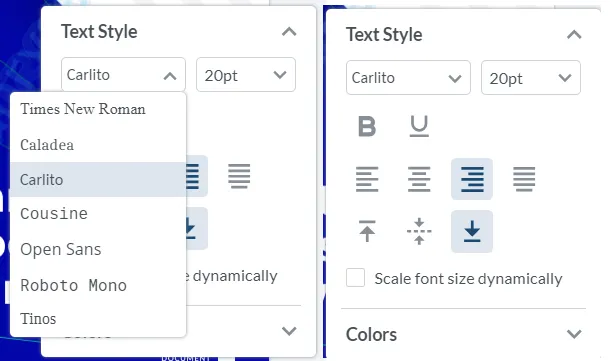Select right text alignment in right panel
Viewport: 612px width, 361px height.
(x=472, y=179)
